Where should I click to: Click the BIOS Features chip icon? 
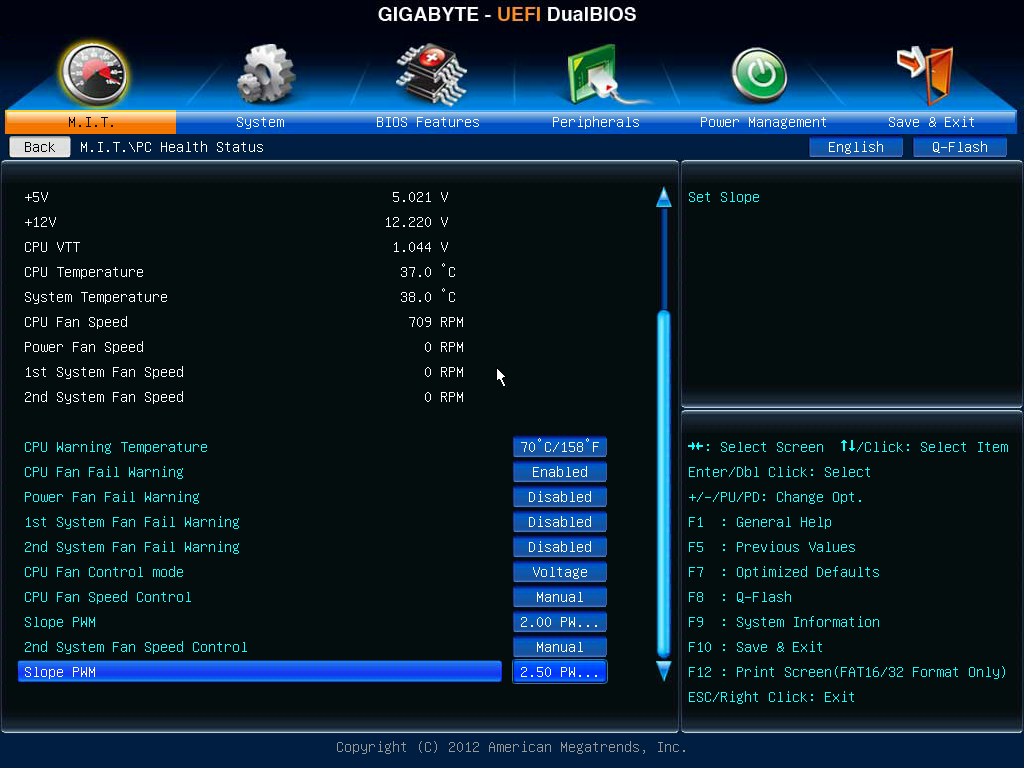coord(431,74)
